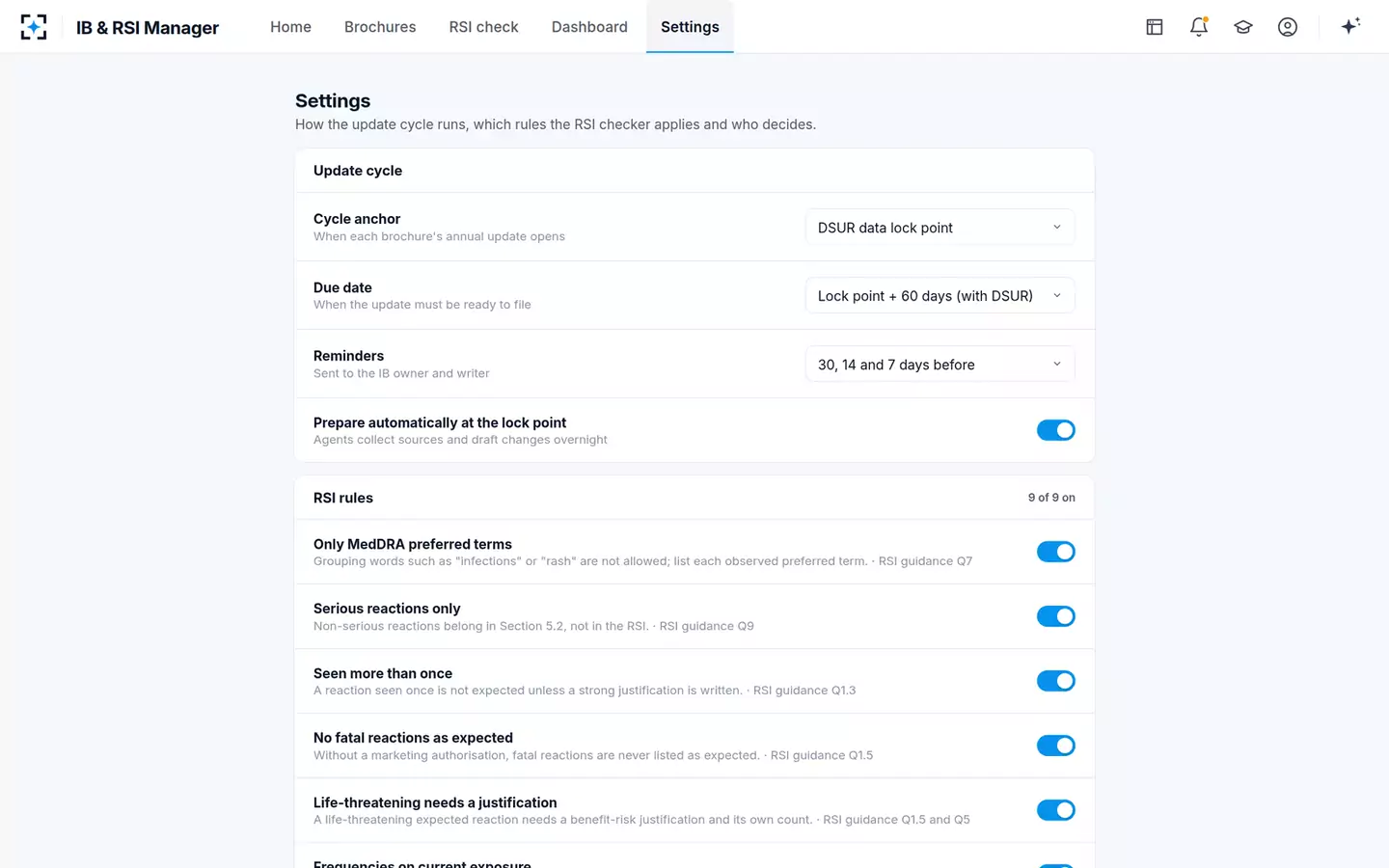Launch the AI sparkle assistant icon
The width and height of the screenshot is (1389, 868).
pos(1350,26)
